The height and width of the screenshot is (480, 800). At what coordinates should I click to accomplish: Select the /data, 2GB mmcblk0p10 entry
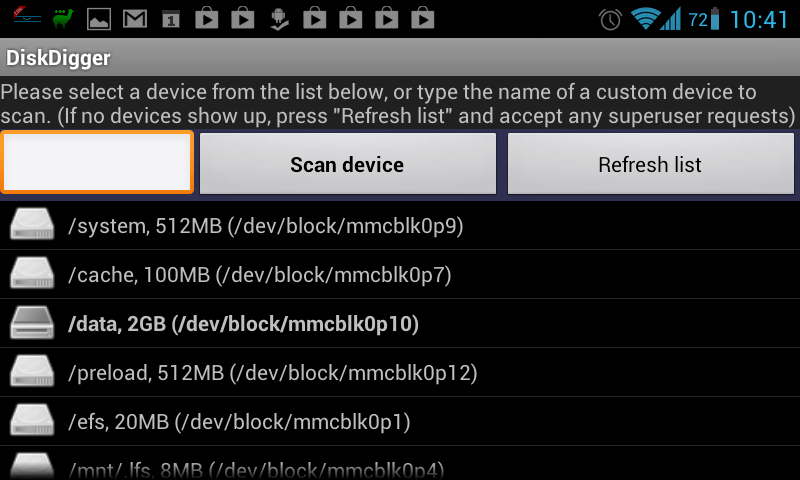(400, 323)
